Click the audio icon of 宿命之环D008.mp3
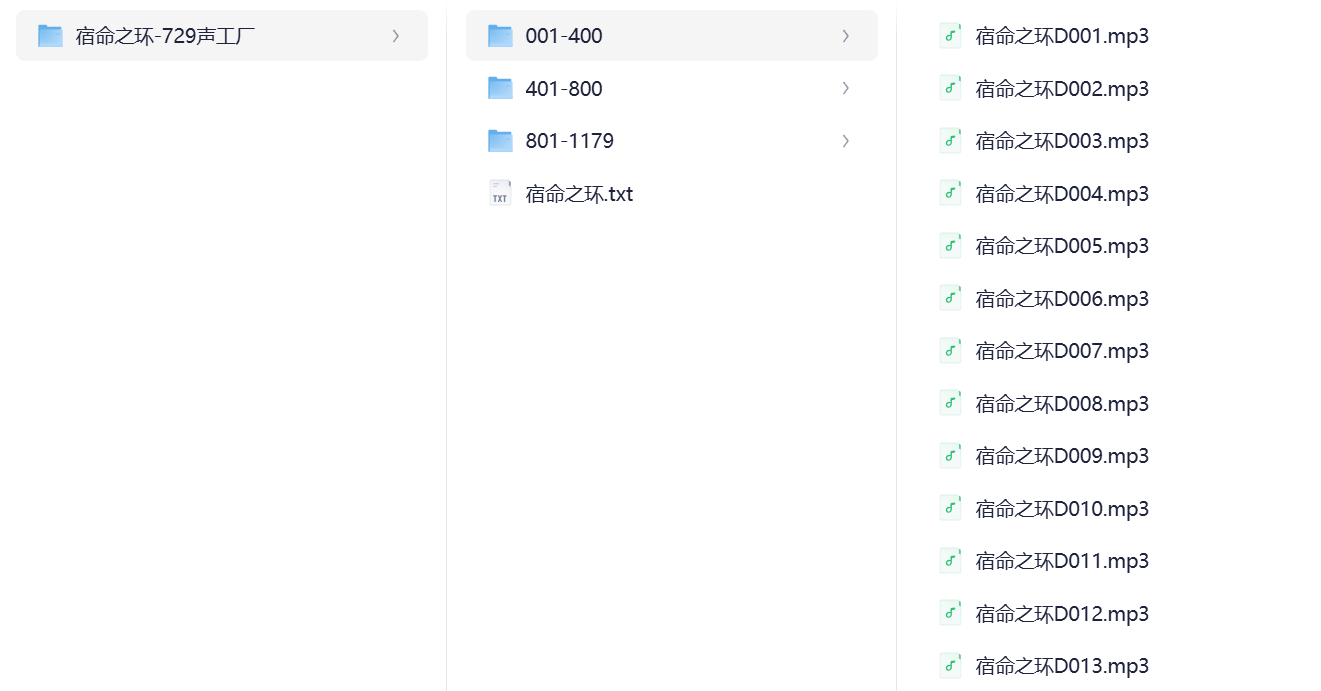The width and height of the screenshot is (1321, 691). [950, 403]
